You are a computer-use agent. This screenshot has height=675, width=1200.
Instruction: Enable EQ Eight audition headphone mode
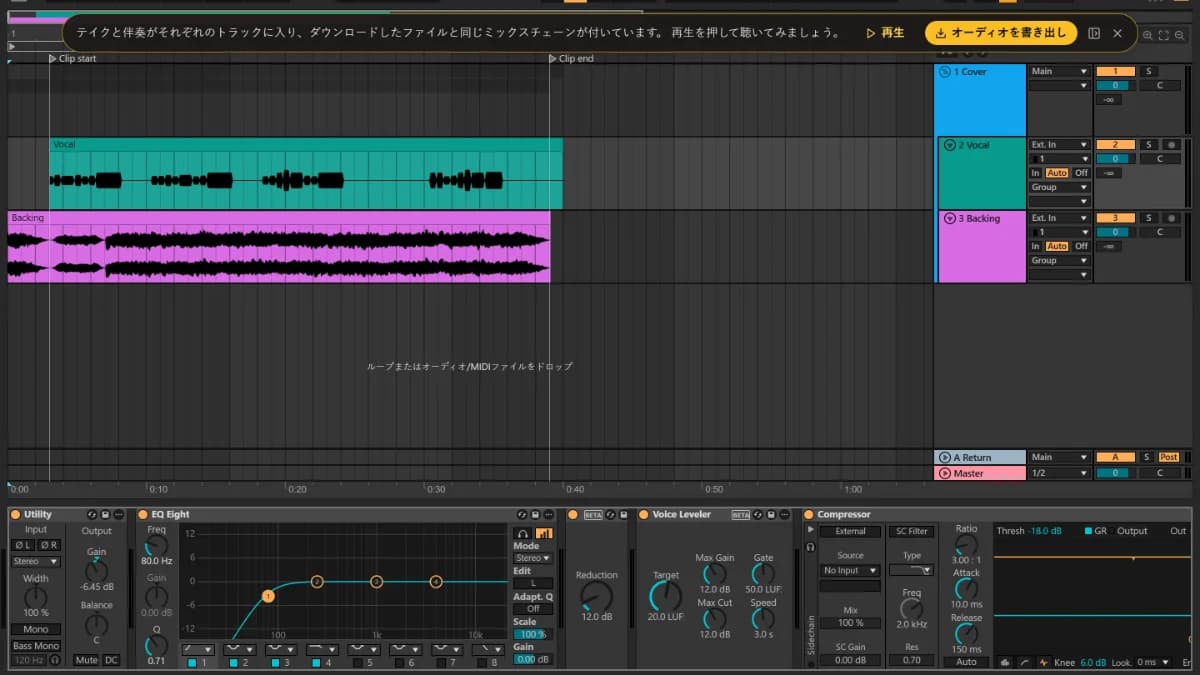click(523, 534)
